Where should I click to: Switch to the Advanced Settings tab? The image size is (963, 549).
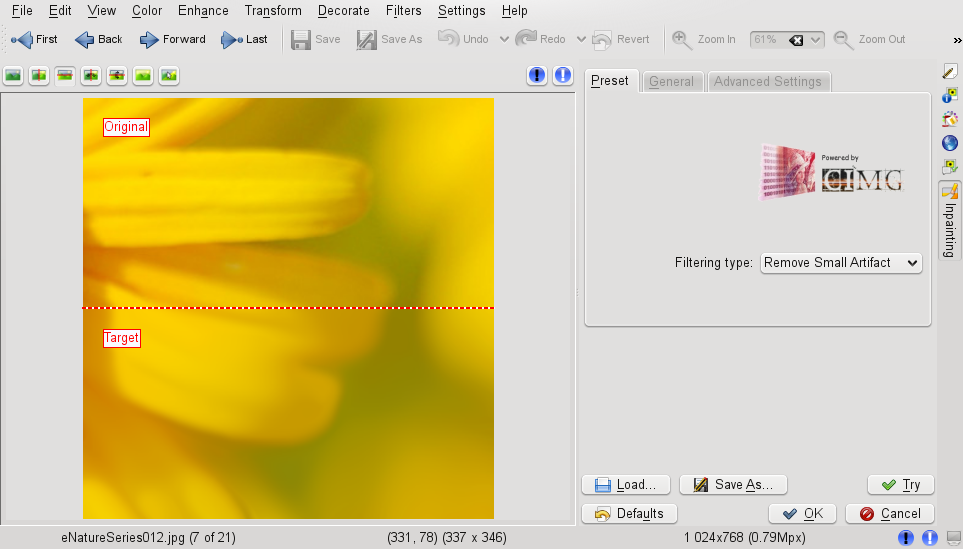tap(768, 82)
